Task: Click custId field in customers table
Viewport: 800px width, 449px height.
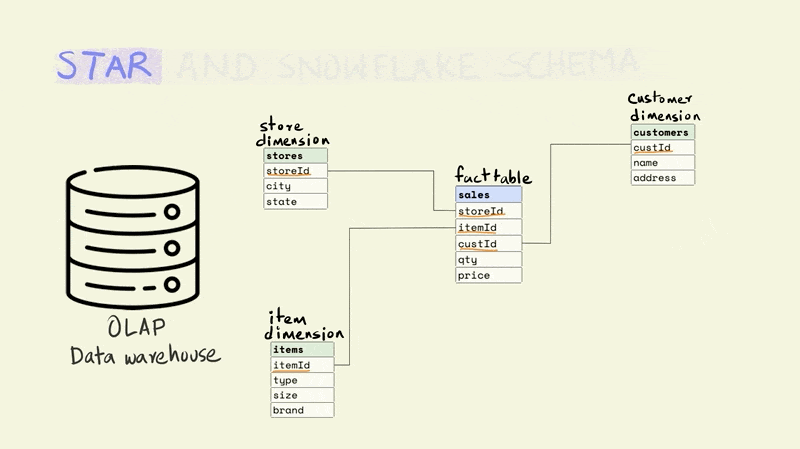Action: pyautogui.click(x=662, y=148)
